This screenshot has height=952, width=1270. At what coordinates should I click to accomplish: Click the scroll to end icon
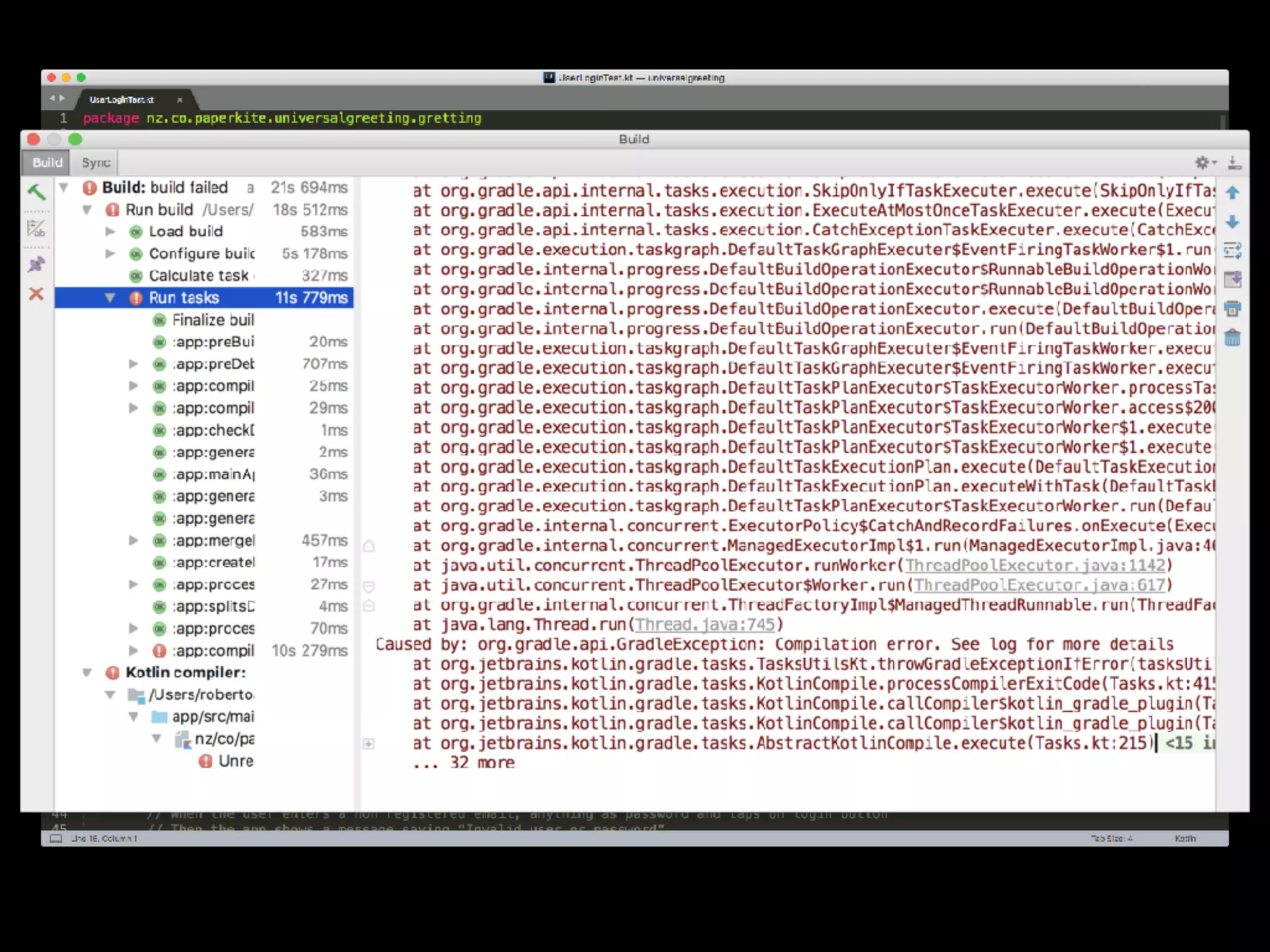click(1232, 280)
